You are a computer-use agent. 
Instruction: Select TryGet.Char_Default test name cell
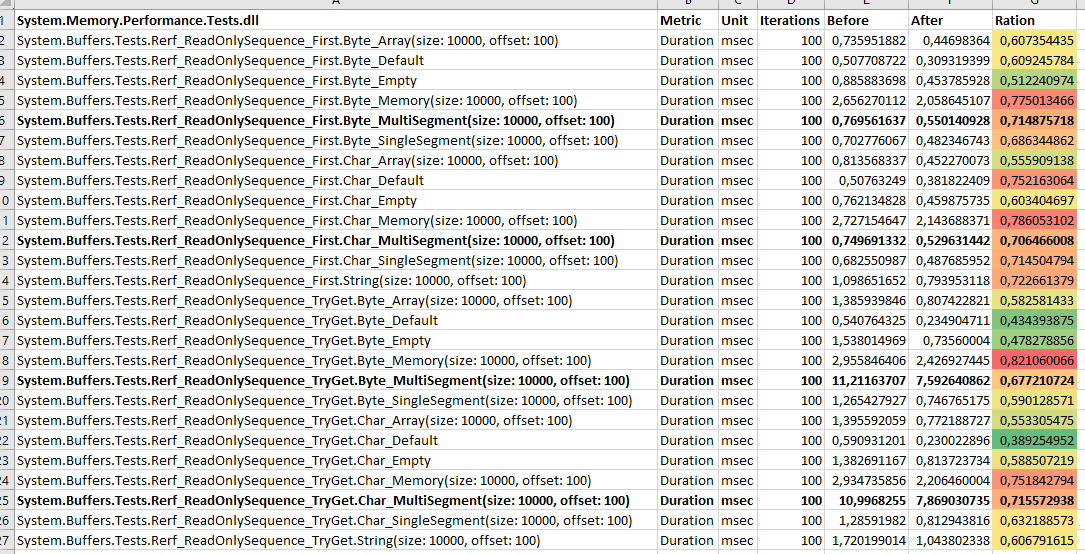point(336,441)
